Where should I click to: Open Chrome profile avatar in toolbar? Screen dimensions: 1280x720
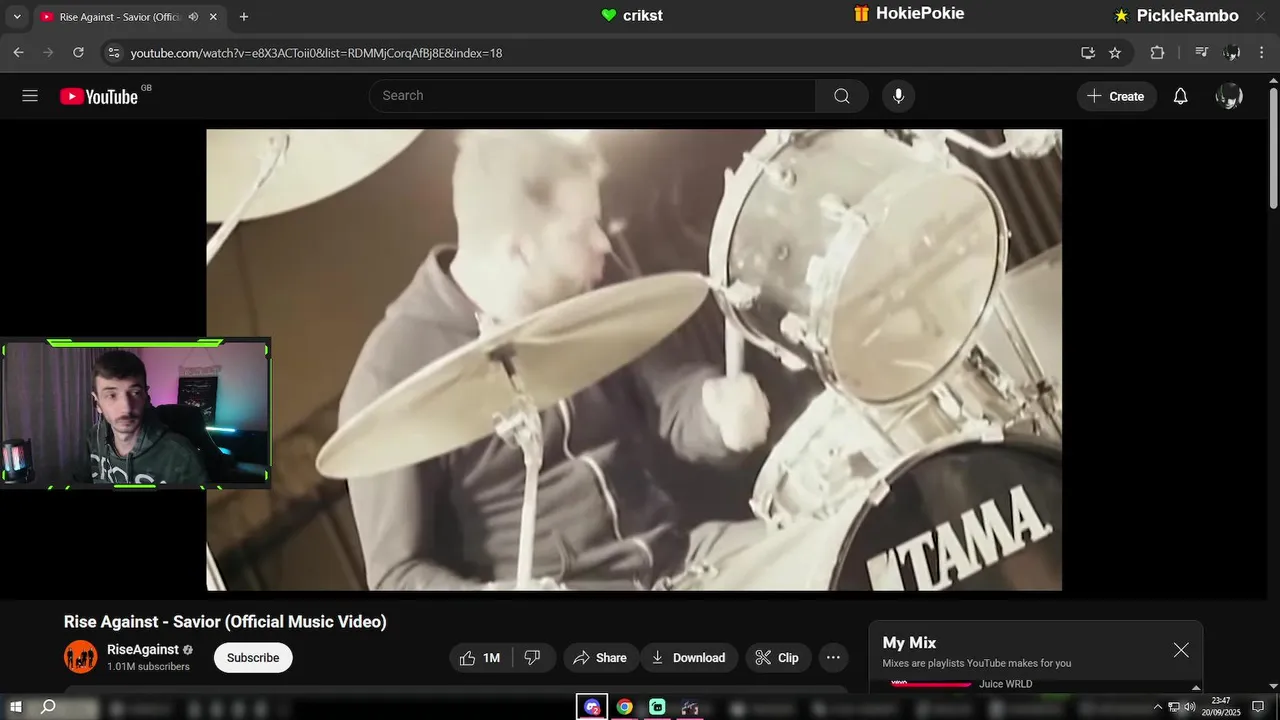pos(1232,52)
